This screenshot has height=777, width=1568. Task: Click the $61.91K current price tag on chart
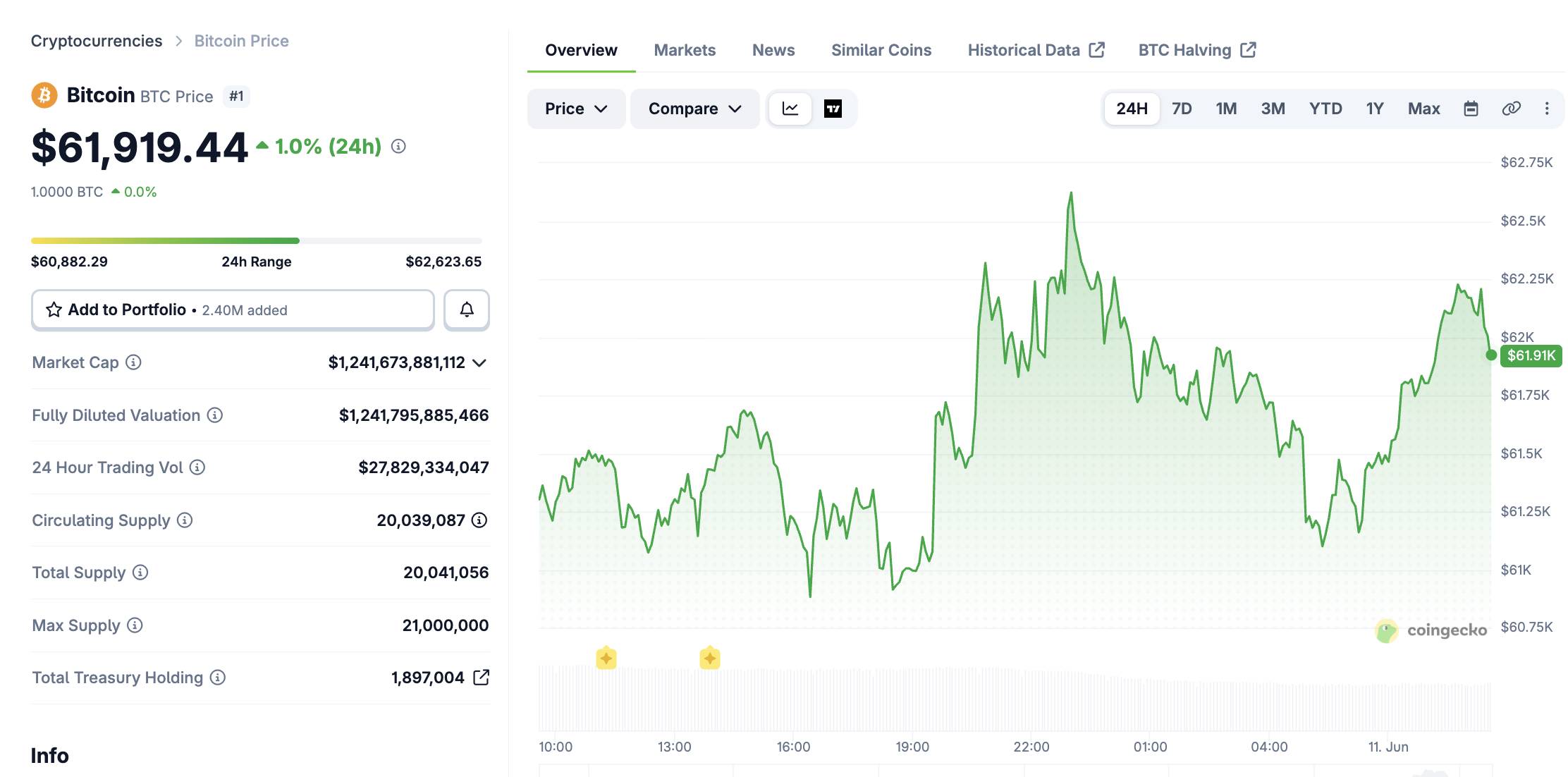(x=1531, y=355)
